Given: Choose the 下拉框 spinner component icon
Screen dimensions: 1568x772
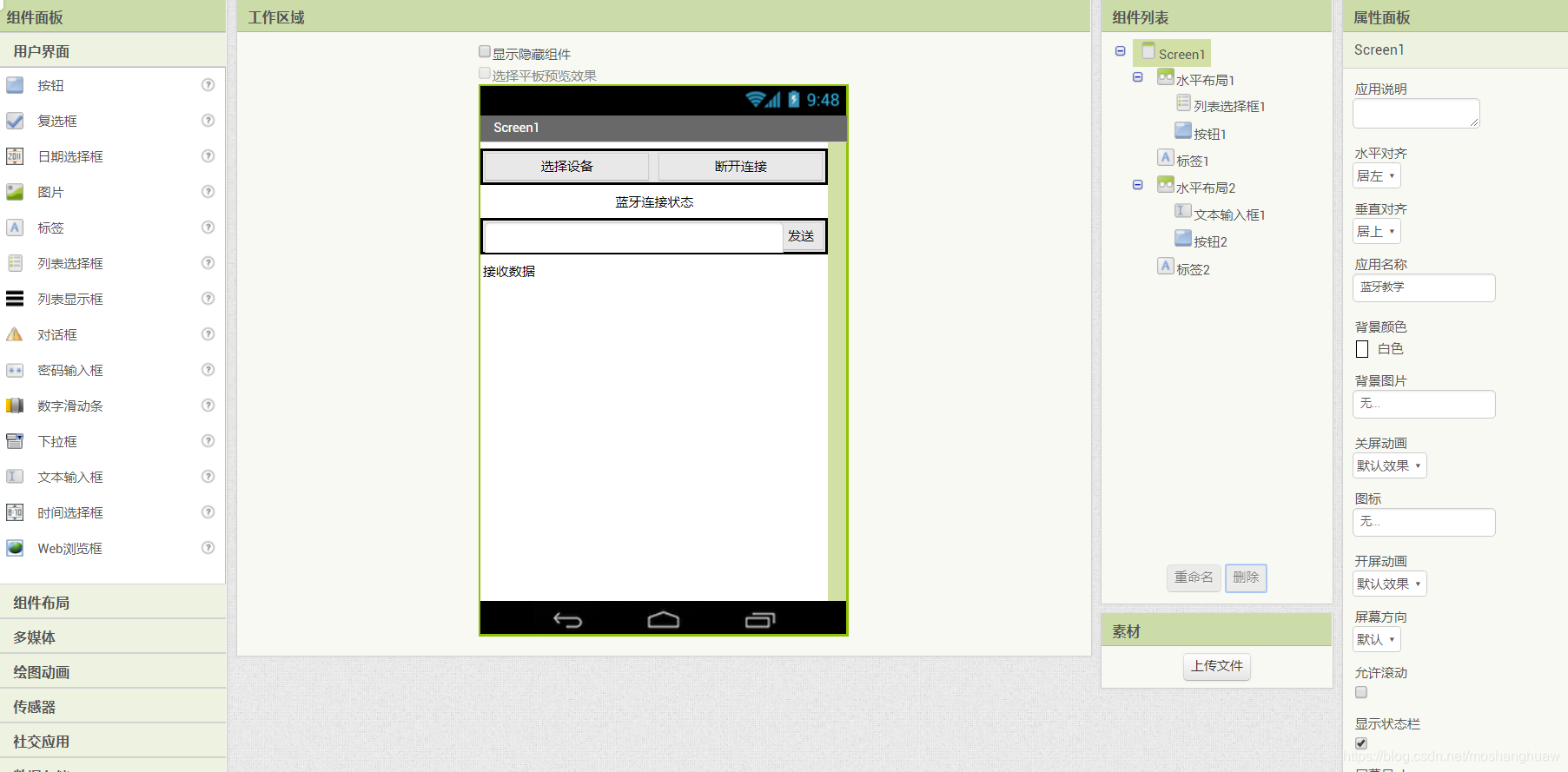Looking at the screenshot, I should click(x=15, y=441).
